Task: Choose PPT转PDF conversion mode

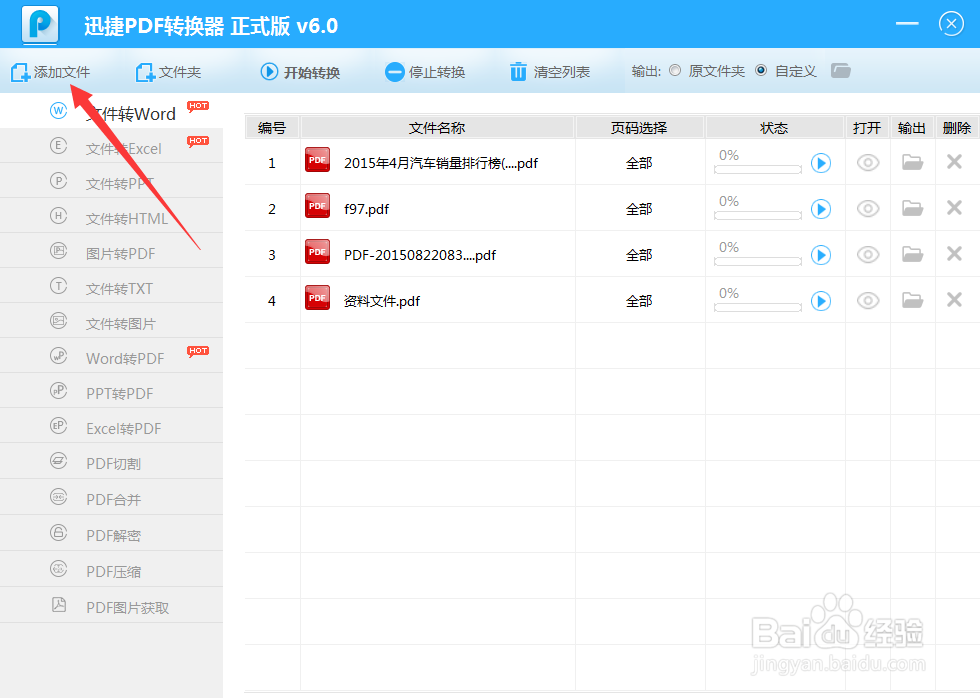Action: click(111, 391)
